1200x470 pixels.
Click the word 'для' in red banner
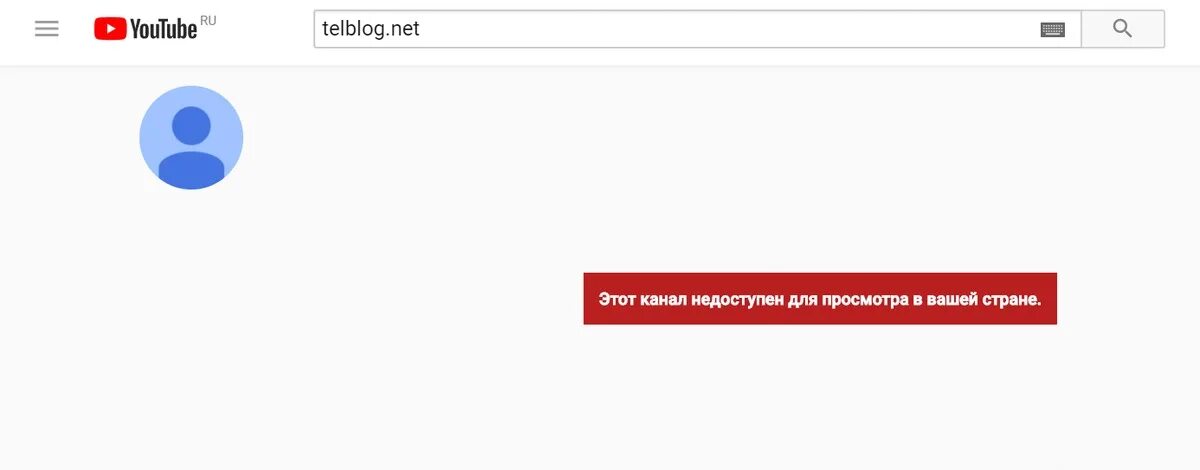[802, 300]
